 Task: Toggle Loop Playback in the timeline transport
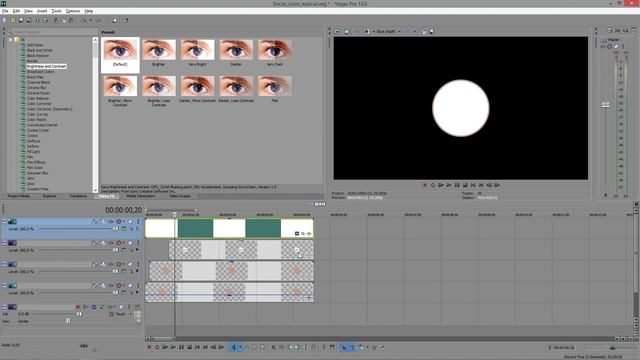pyautogui.click(x=157, y=347)
